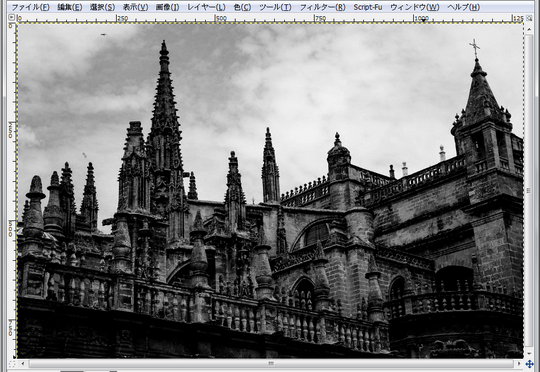540x372 pixels.
Task: Open the ヘルプ(H) menu
Action: 463,7
